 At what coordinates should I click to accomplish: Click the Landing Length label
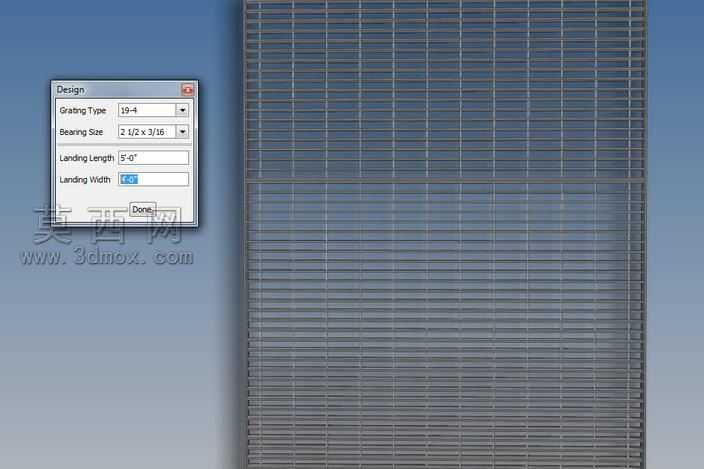[87, 158]
